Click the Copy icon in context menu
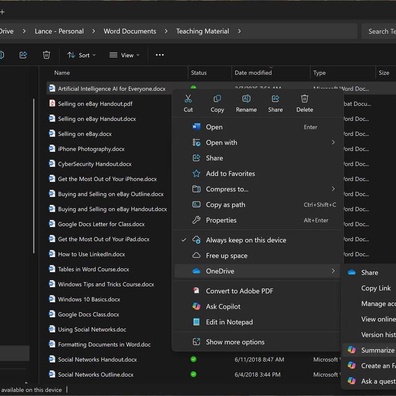Image resolution: width=396 pixels, height=396 pixels. click(x=217, y=99)
